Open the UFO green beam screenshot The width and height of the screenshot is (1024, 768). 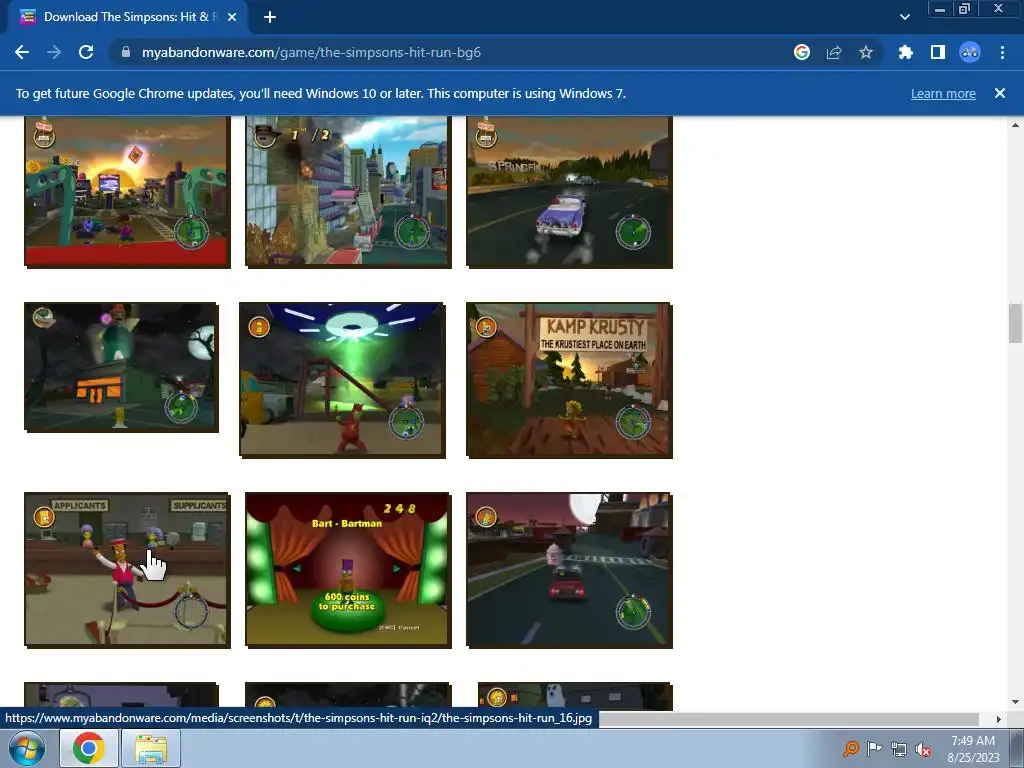343,380
